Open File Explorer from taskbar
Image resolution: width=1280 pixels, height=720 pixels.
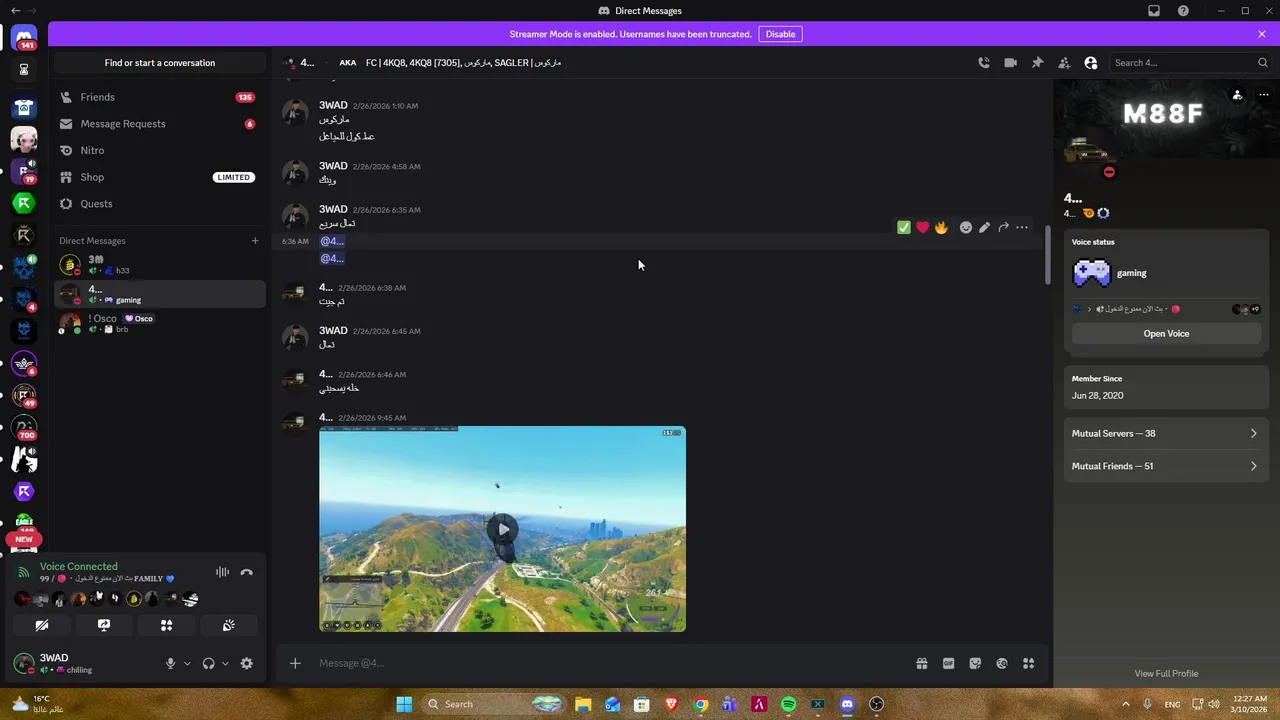pos(583,704)
